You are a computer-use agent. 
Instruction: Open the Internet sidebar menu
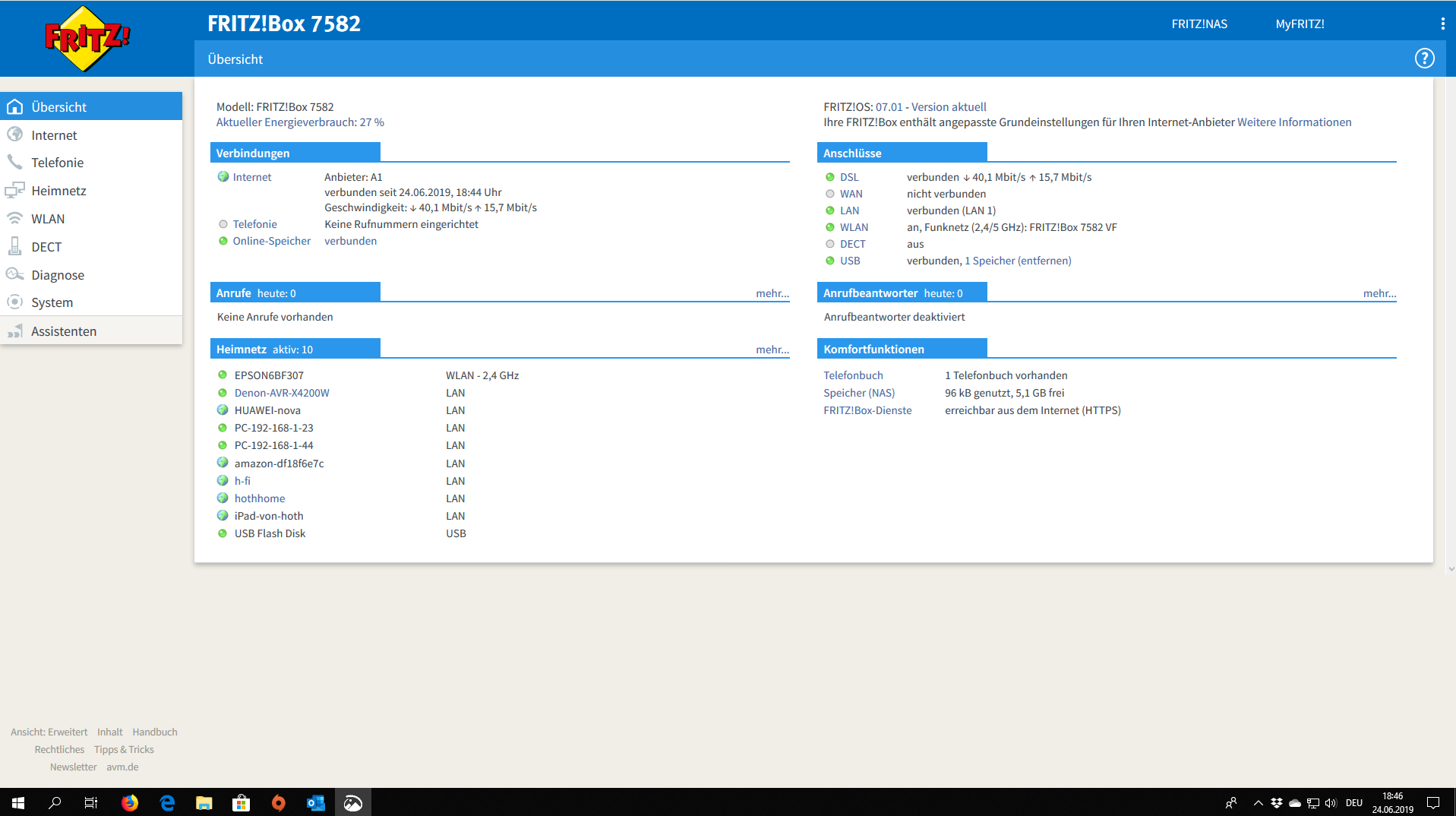coord(91,134)
